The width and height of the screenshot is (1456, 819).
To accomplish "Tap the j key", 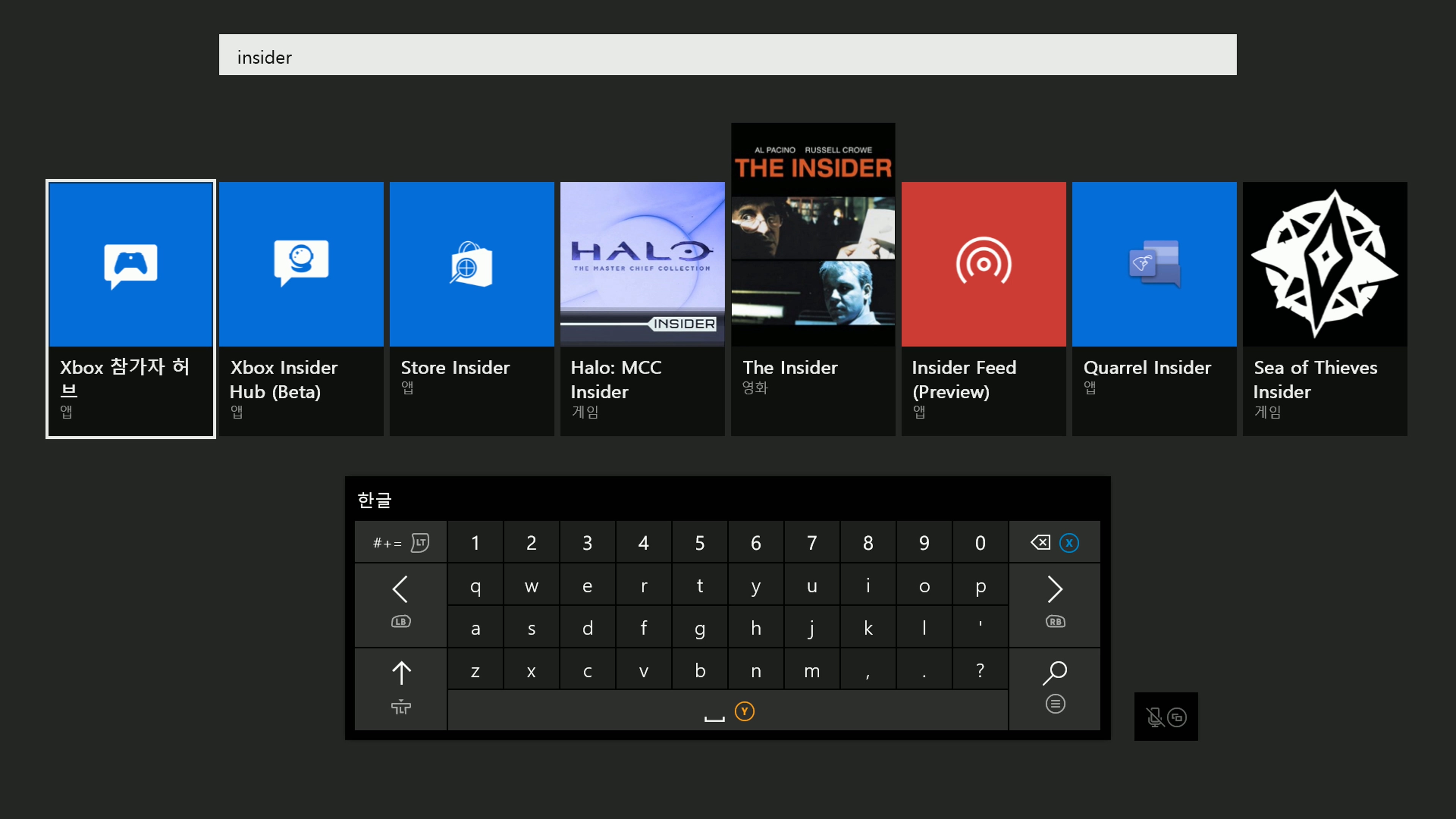I will click(812, 628).
